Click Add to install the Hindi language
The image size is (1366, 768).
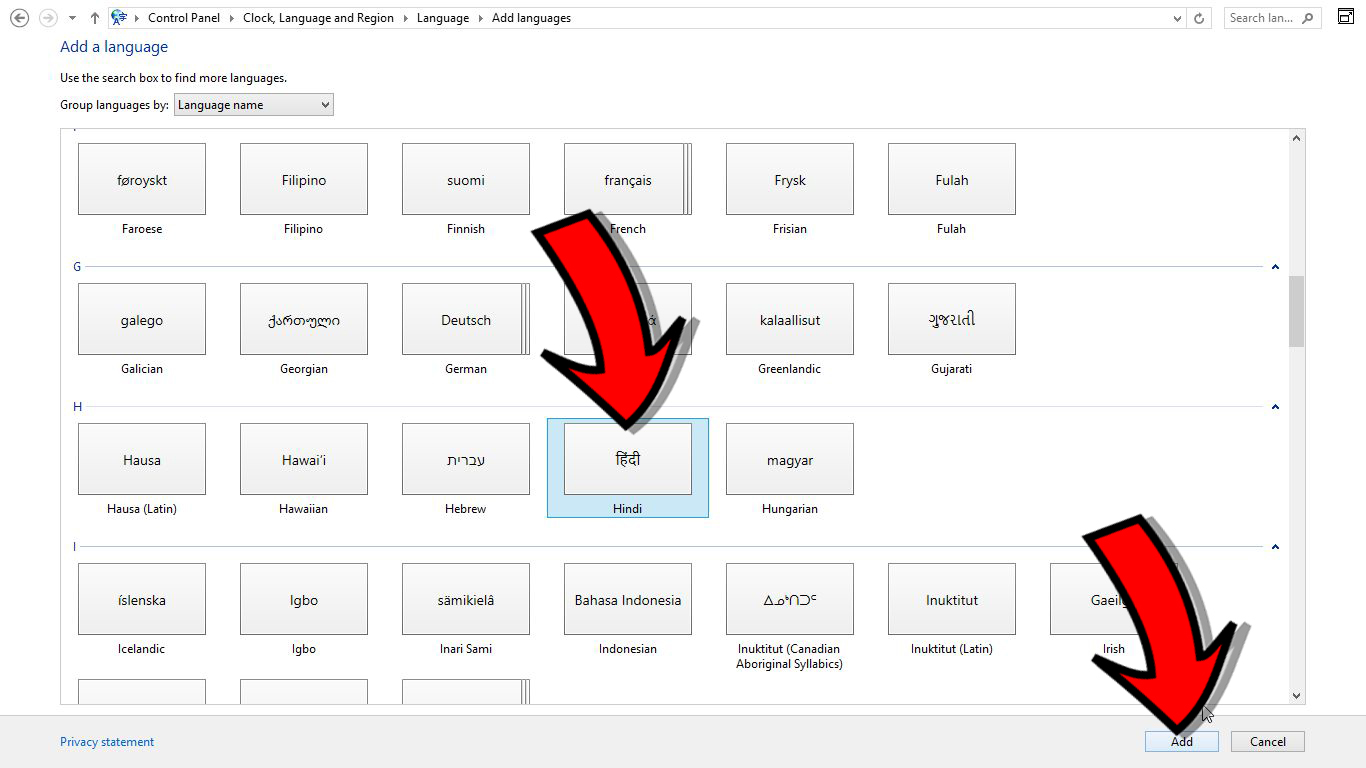tap(1181, 741)
